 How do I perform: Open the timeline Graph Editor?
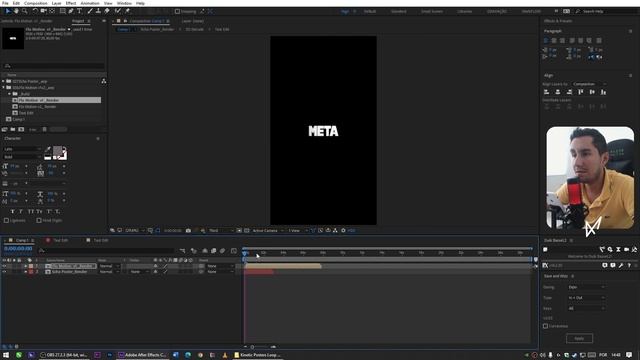pyautogui.click(x=234, y=251)
